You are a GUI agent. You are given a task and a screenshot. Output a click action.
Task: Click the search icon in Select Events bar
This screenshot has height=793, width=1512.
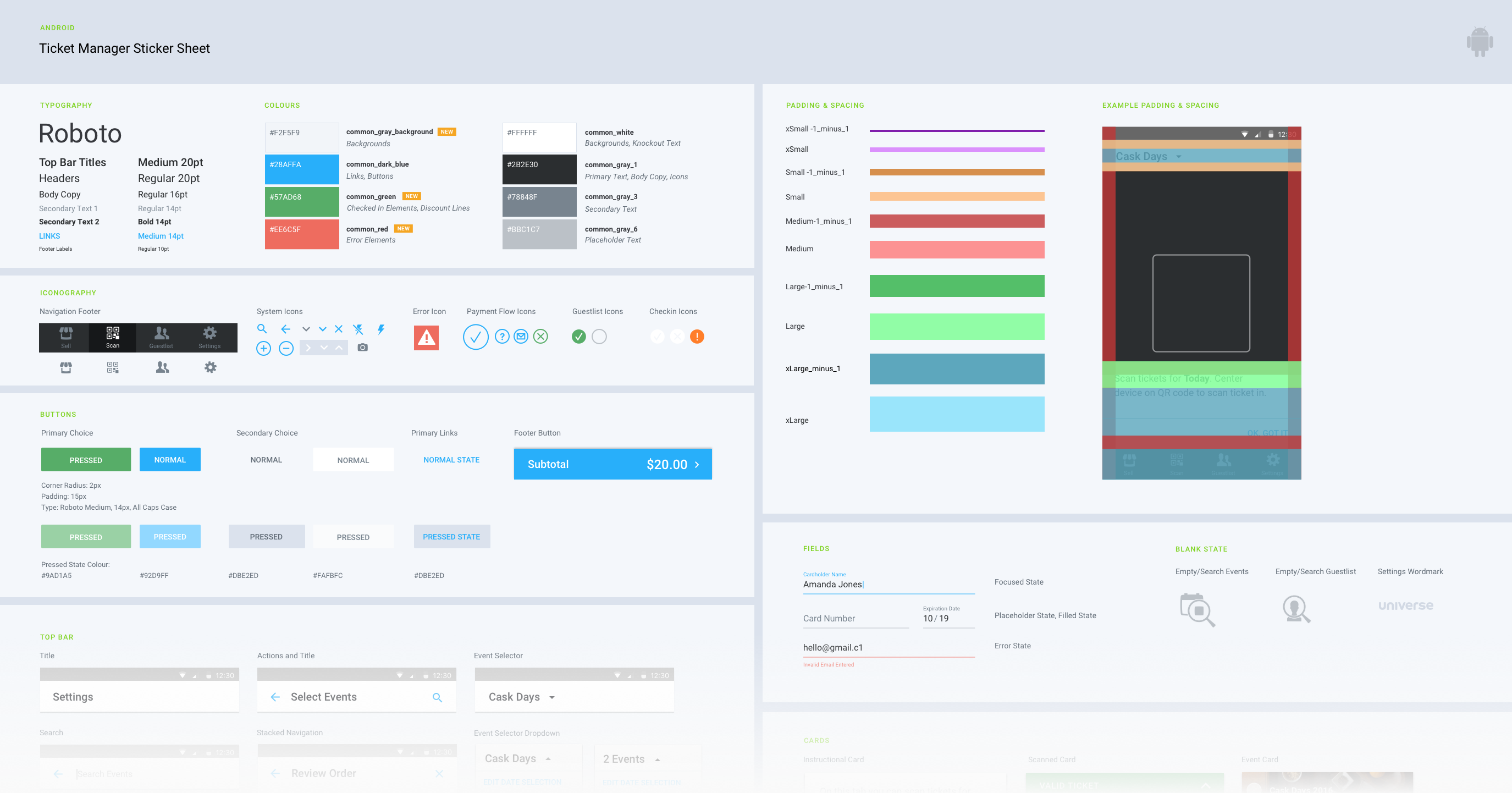tap(437, 697)
